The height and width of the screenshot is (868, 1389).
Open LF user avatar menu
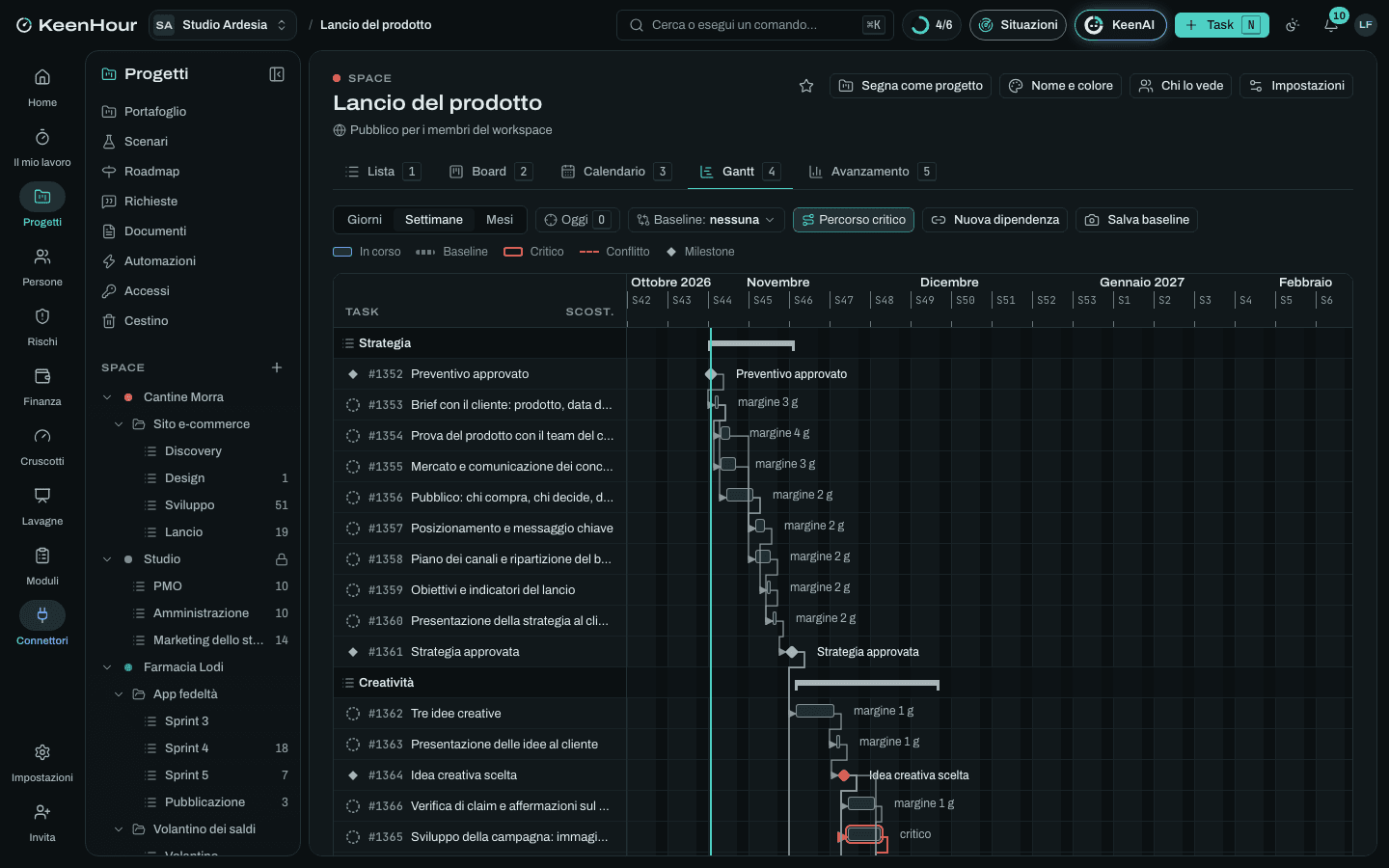(1365, 25)
